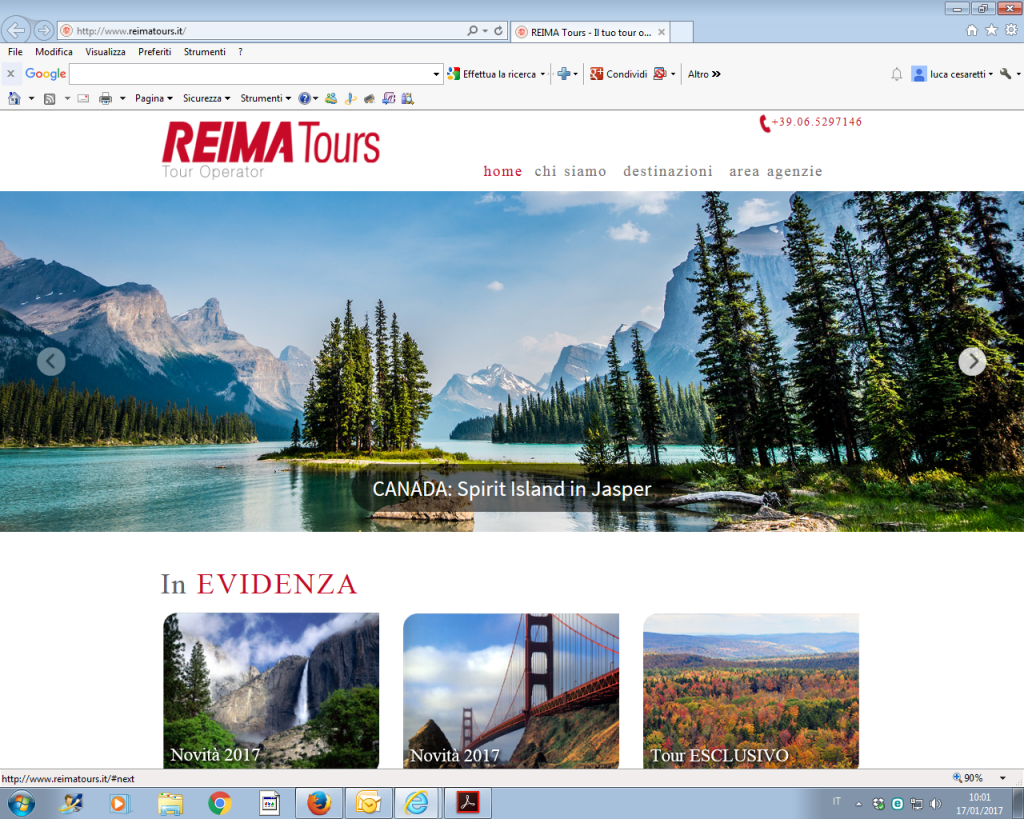Click the chi siamo link

[x=570, y=171]
